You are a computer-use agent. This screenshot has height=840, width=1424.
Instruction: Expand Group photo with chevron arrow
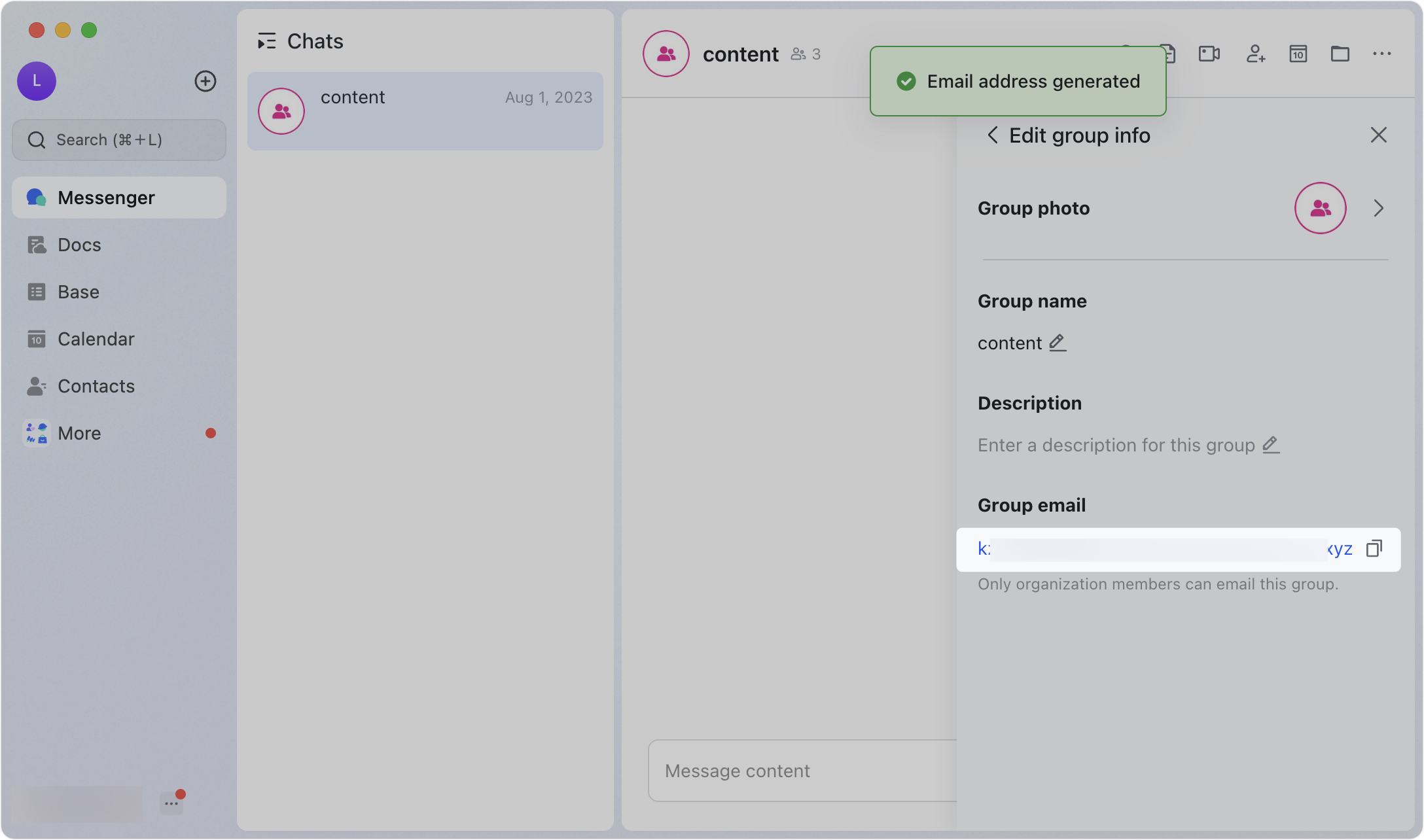pyautogui.click(x=1379, y=208)
